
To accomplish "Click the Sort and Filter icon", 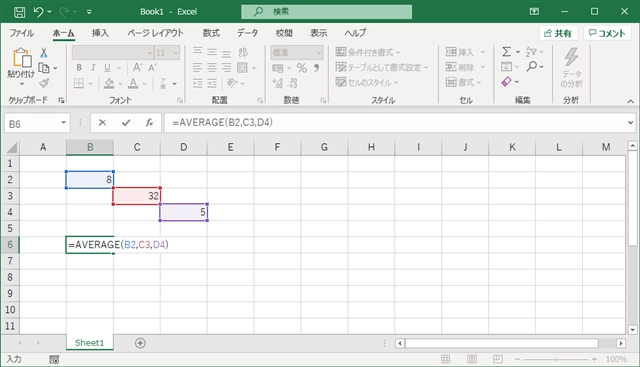I will pos(531,52).
